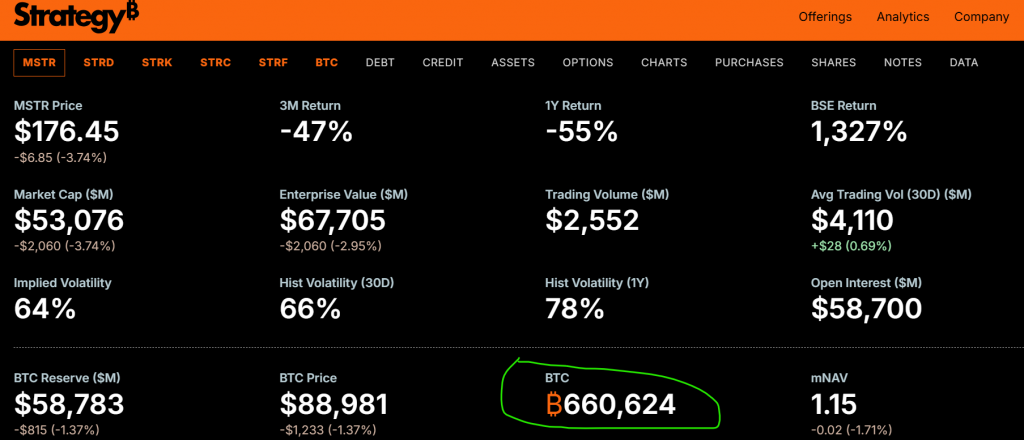Click the BTC Reserve value $58,783
Viewport: 1024px width, 440px height.
[69, 405]
